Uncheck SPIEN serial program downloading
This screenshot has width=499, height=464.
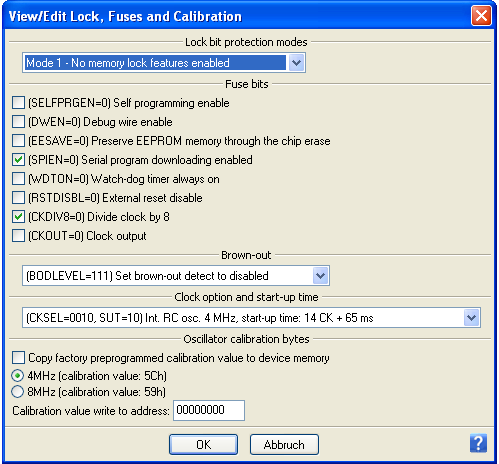click(x=18, y=160)
